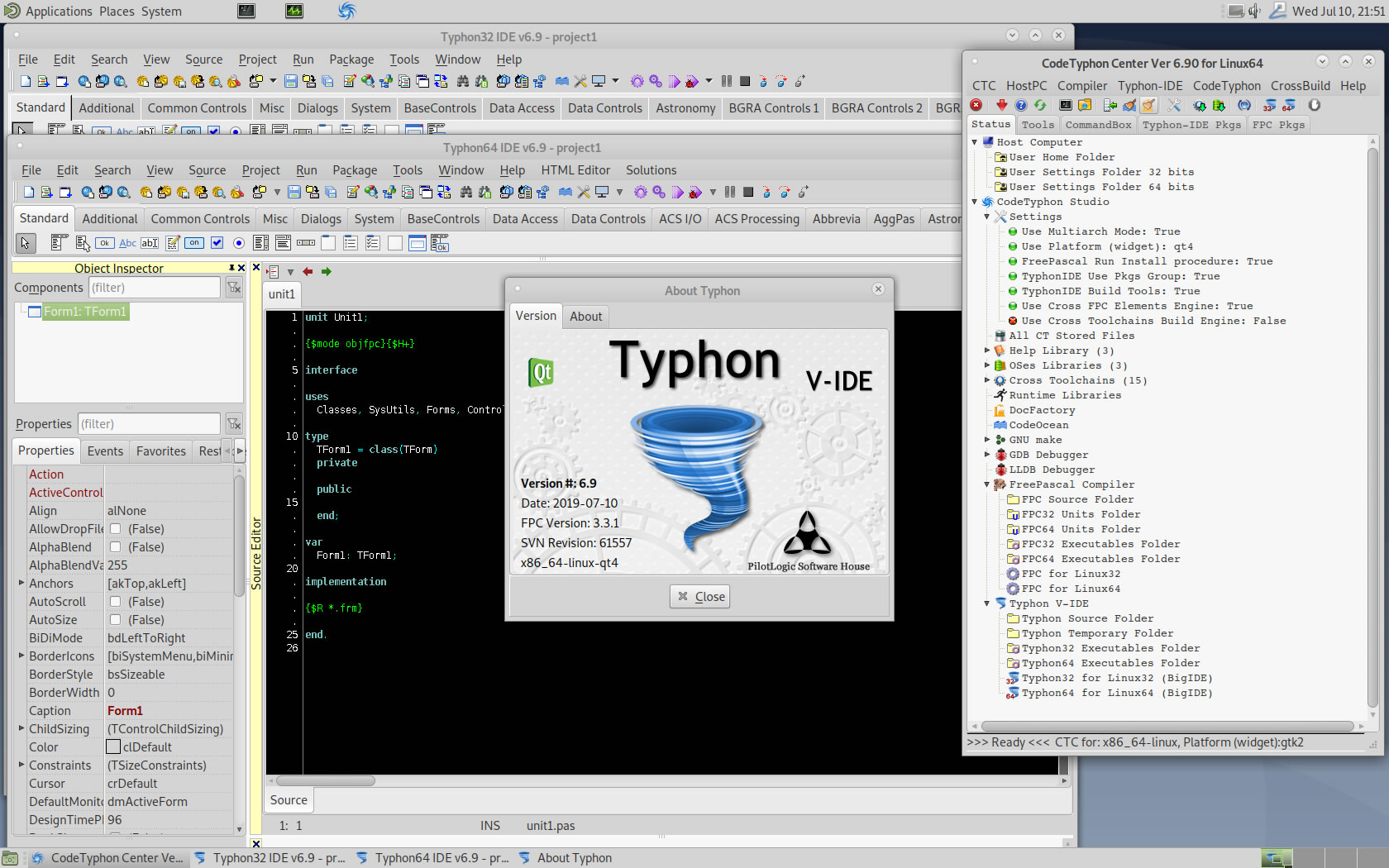The image size is (1389, 868).
Task: Click the red back arrow in Source Editor
Action: (x=308, y=271)
